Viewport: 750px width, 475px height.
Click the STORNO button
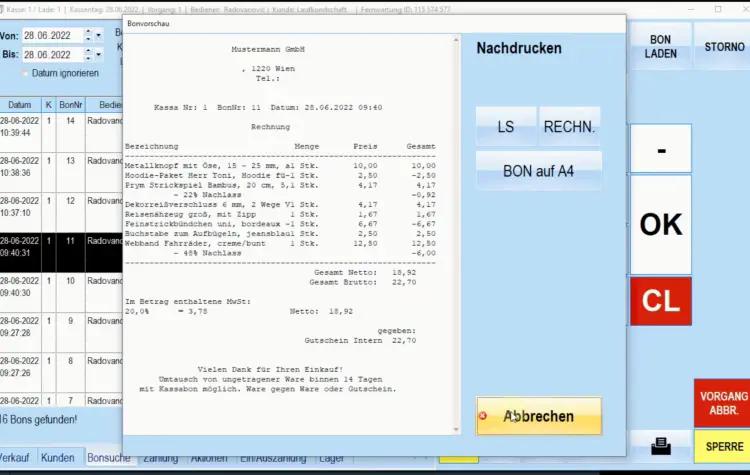(724, 46)
